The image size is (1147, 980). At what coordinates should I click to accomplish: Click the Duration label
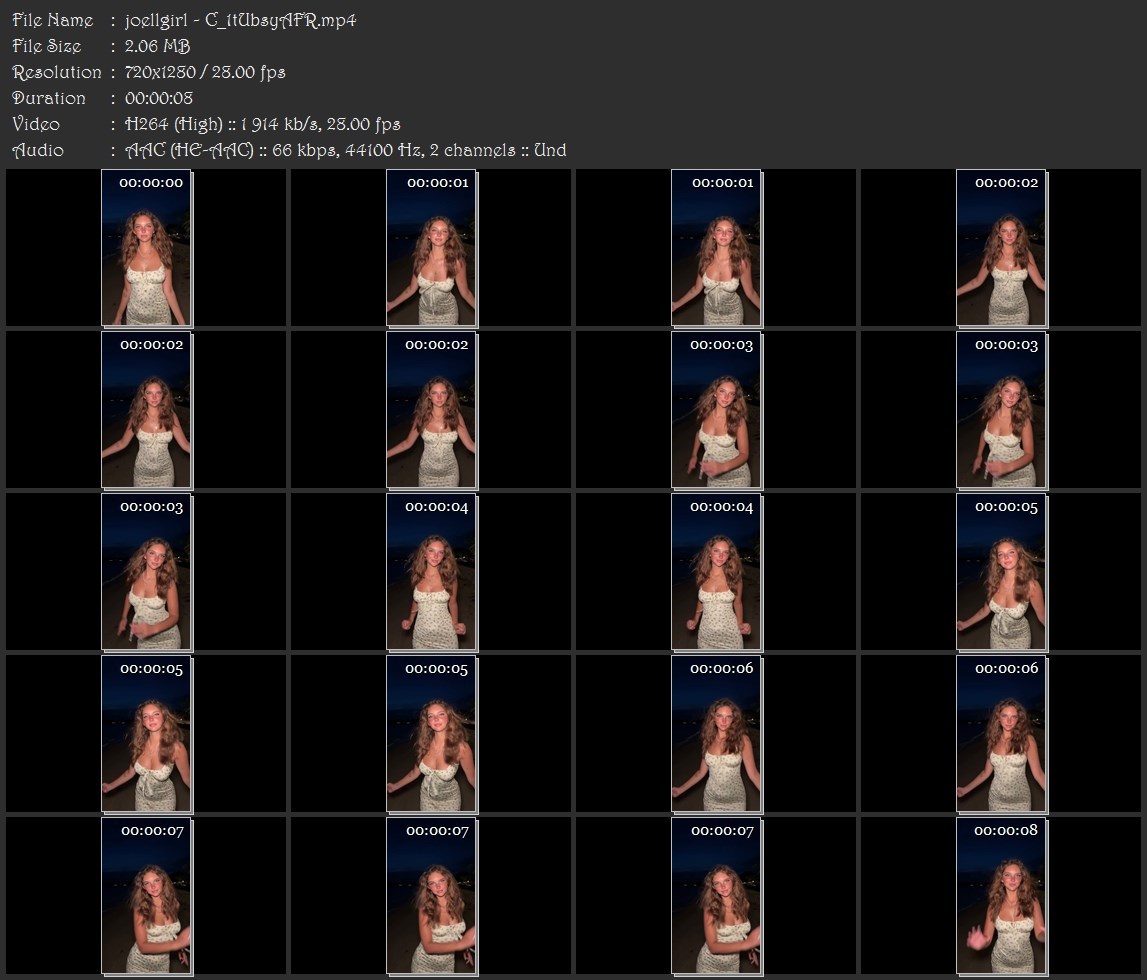click(49, 98)
